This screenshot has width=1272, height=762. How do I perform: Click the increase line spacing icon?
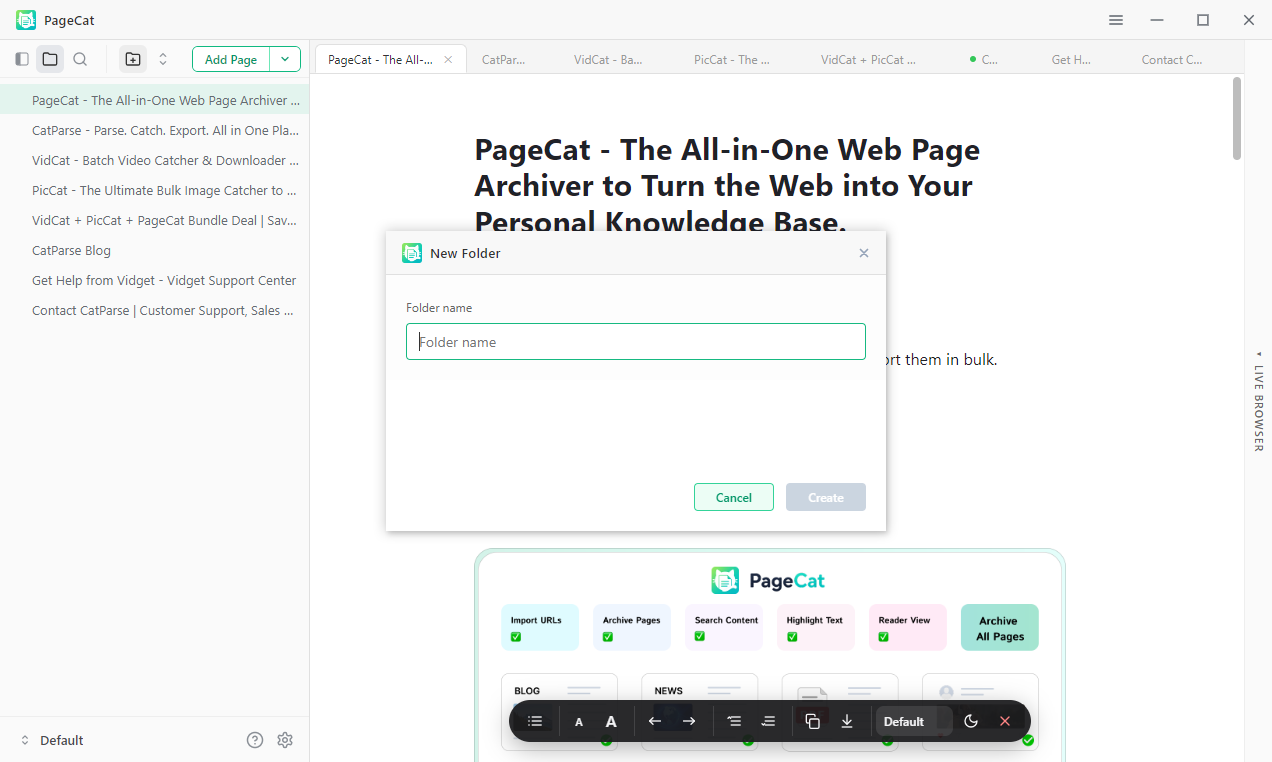768,721
